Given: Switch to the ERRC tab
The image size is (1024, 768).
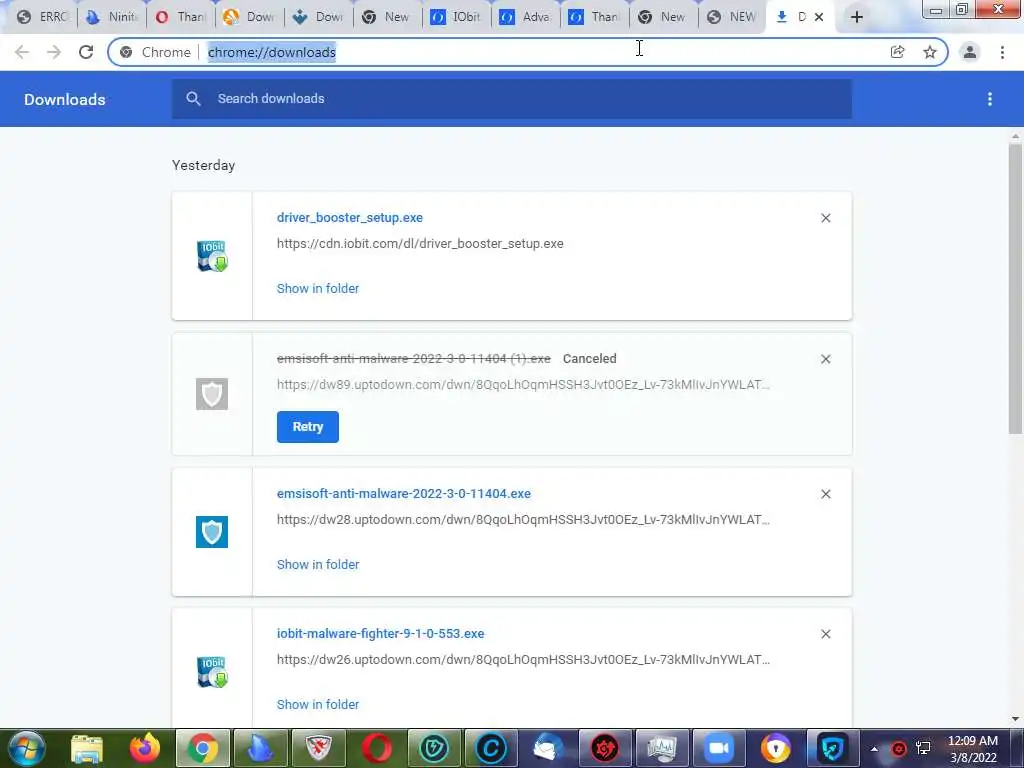Looking at the screenshot, I should click(42, 17).
